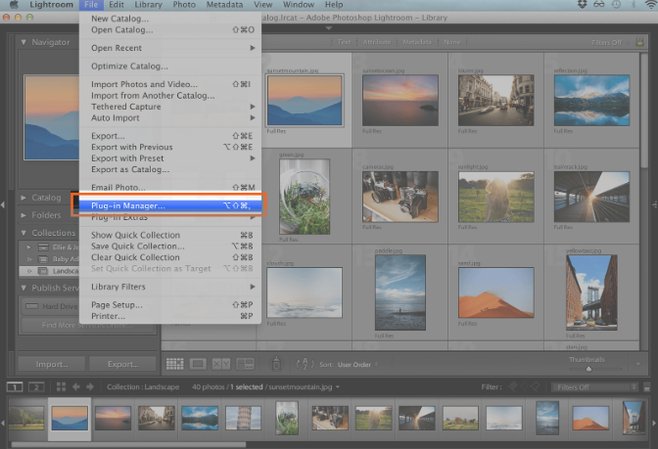Go back with filmstrip left arrow
This screenshot has height=449, width=658.
(x=76, y=387)
